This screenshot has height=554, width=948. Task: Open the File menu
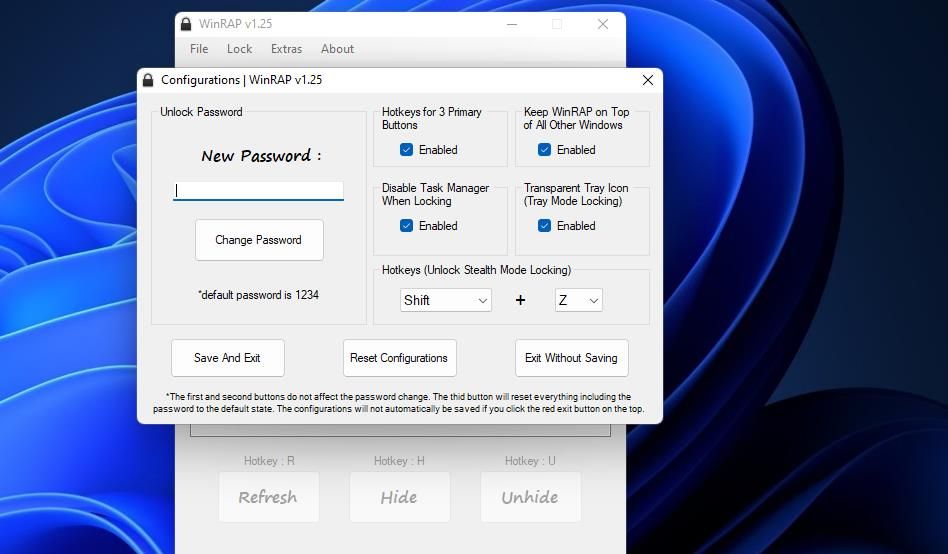[x=199, y=49]
